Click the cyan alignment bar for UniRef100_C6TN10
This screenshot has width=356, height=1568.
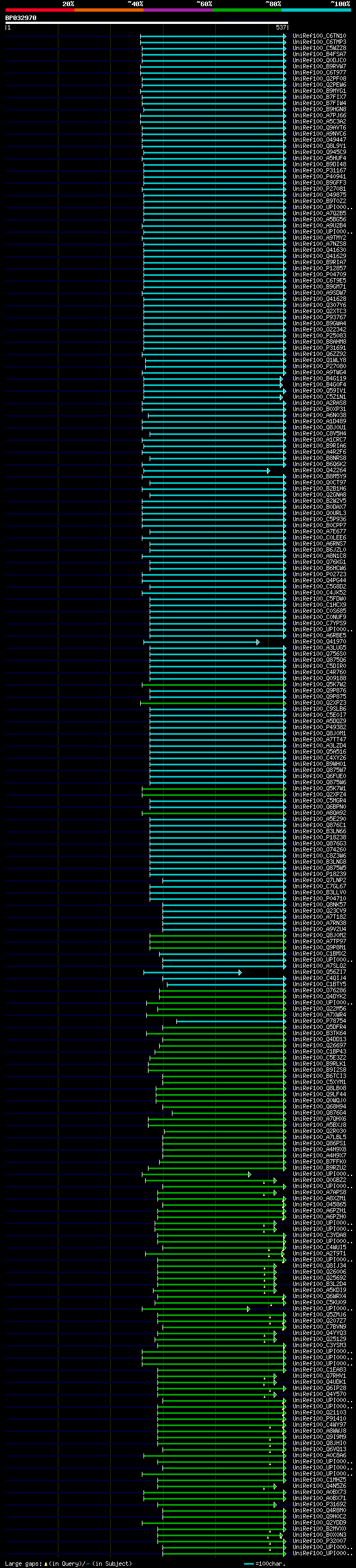[213, 36]
